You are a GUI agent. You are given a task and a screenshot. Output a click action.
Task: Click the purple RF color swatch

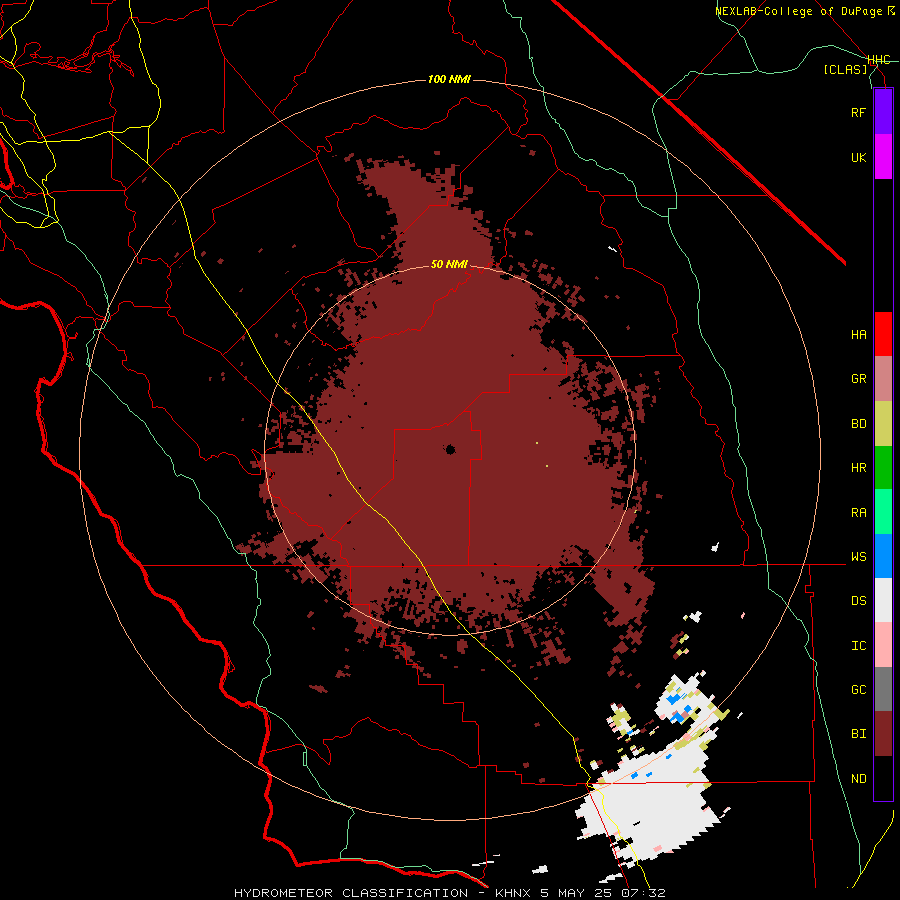click(883, 112)
